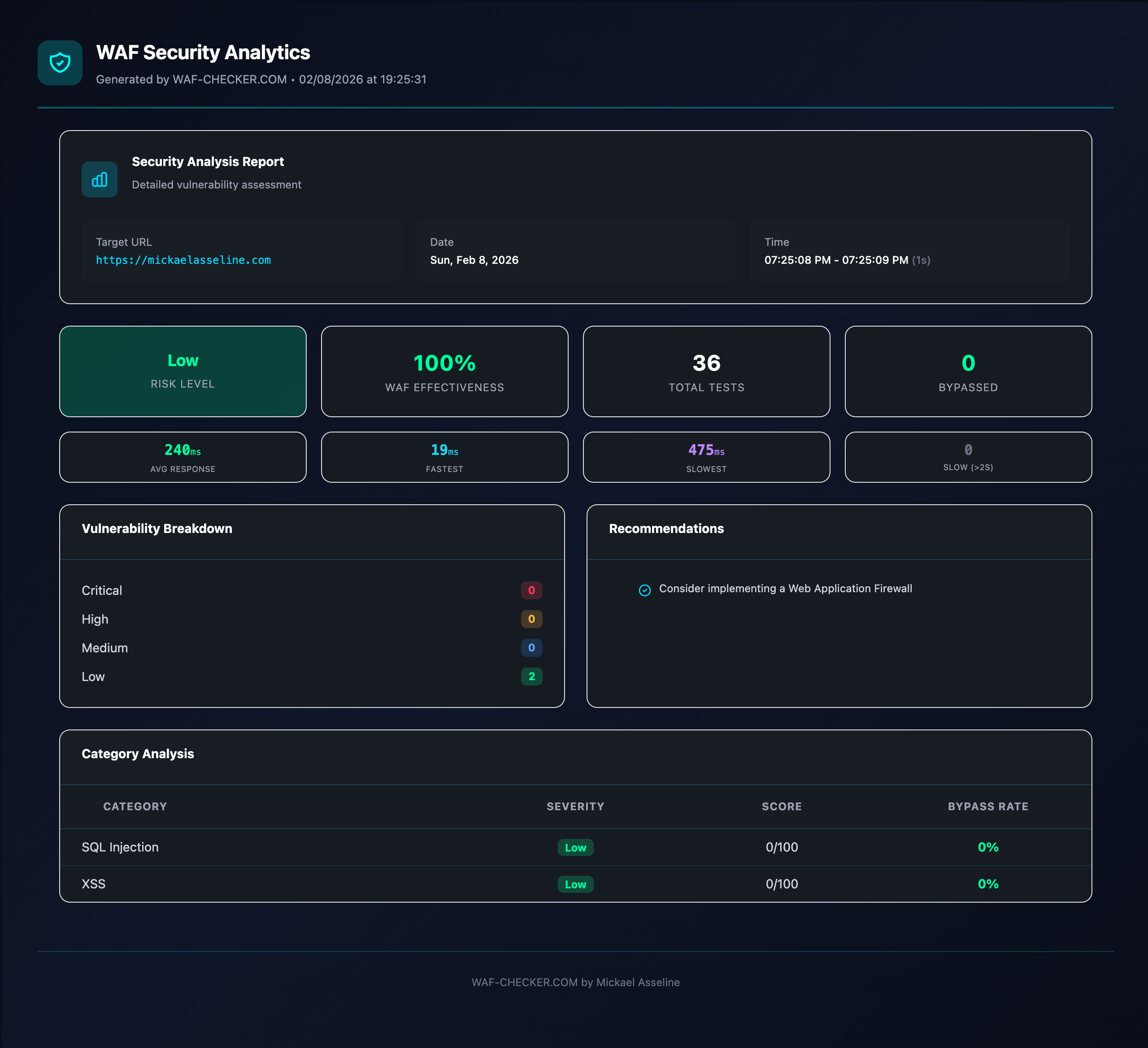1148x1048 pixels.
Task: Click the shield checkmark logo icon
Action: 60,63
